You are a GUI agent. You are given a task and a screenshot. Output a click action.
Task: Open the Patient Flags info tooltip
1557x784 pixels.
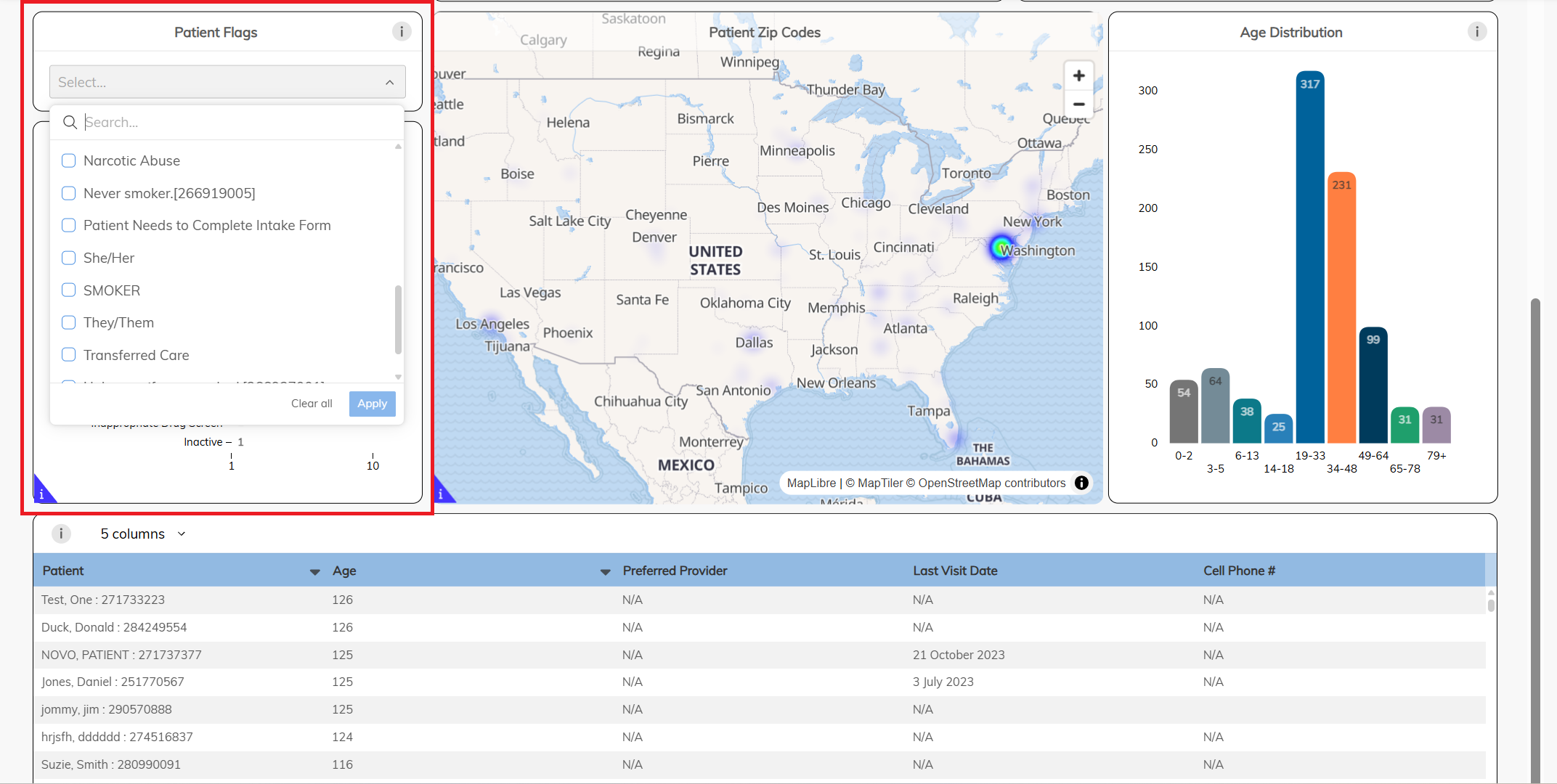tap(401, 31)
